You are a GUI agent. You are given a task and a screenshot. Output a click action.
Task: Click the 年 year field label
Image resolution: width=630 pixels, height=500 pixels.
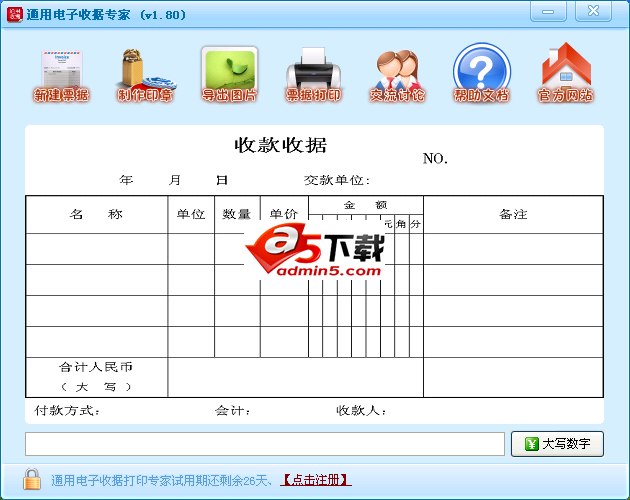[126, 180]
